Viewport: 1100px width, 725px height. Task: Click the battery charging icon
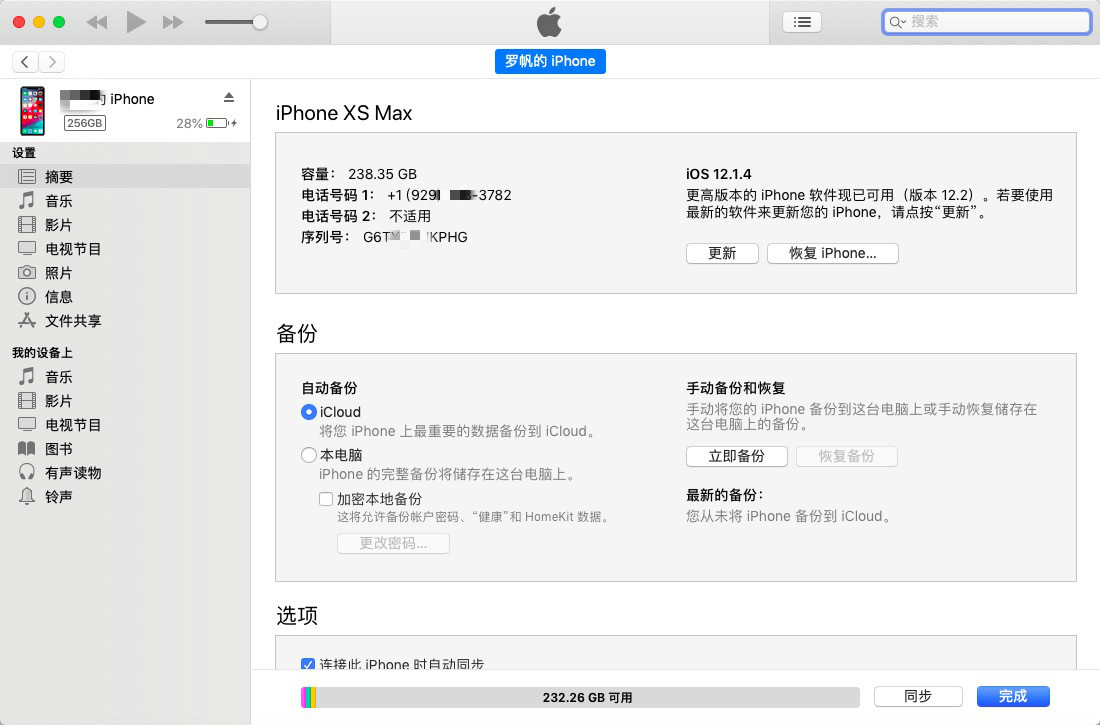[x=221, y=124]
